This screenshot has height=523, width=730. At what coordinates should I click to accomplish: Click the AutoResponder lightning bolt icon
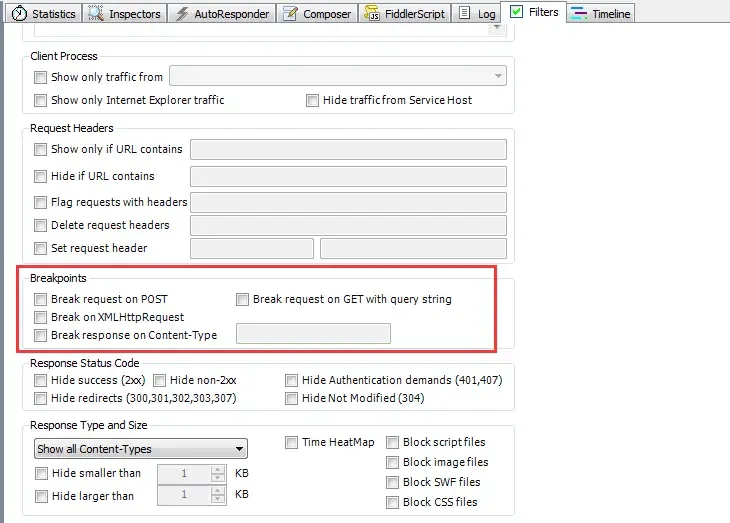coord(181,14)
